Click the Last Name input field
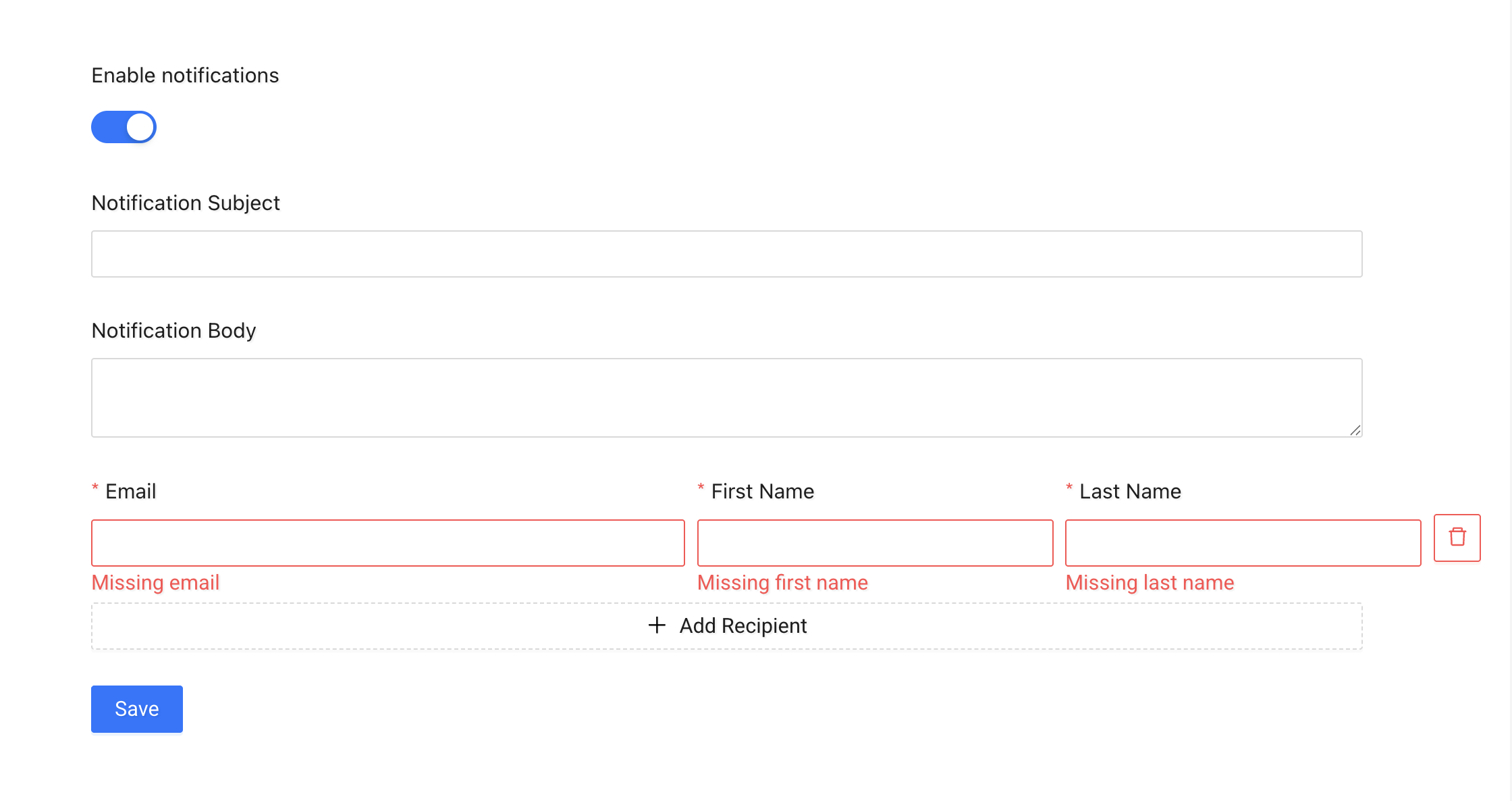Image resolution: width=1512 pixels, height=801 pixels. pos(1243,542)
